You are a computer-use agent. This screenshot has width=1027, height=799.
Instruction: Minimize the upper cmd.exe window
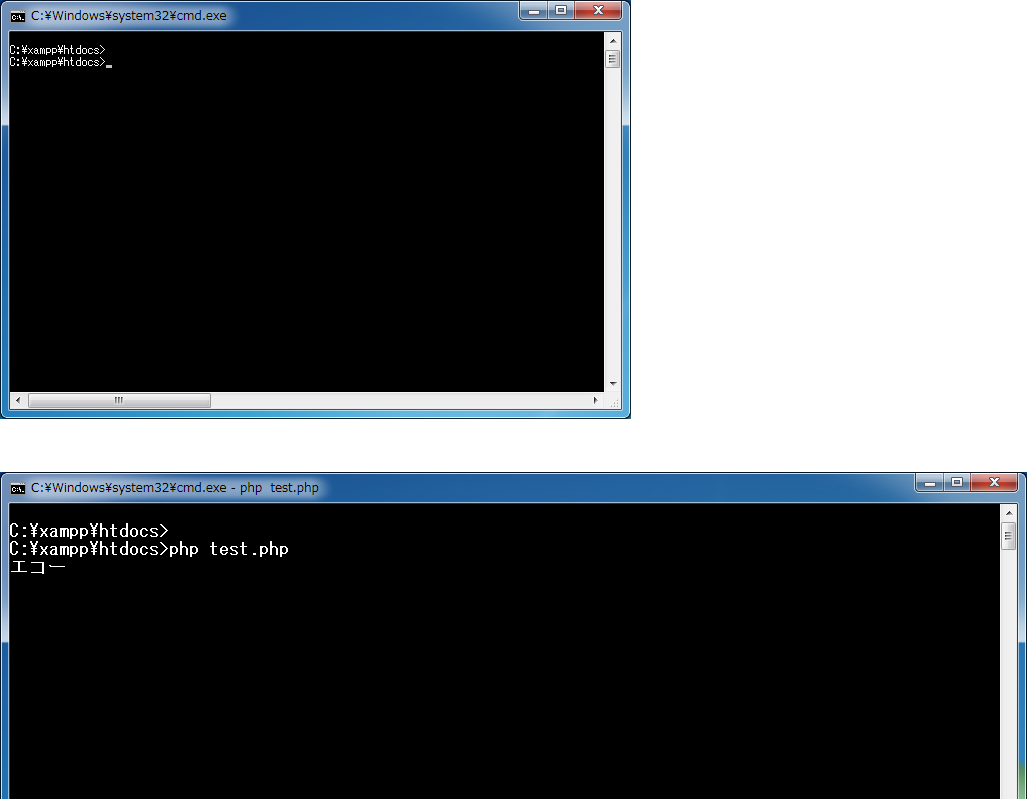point(534,10)
